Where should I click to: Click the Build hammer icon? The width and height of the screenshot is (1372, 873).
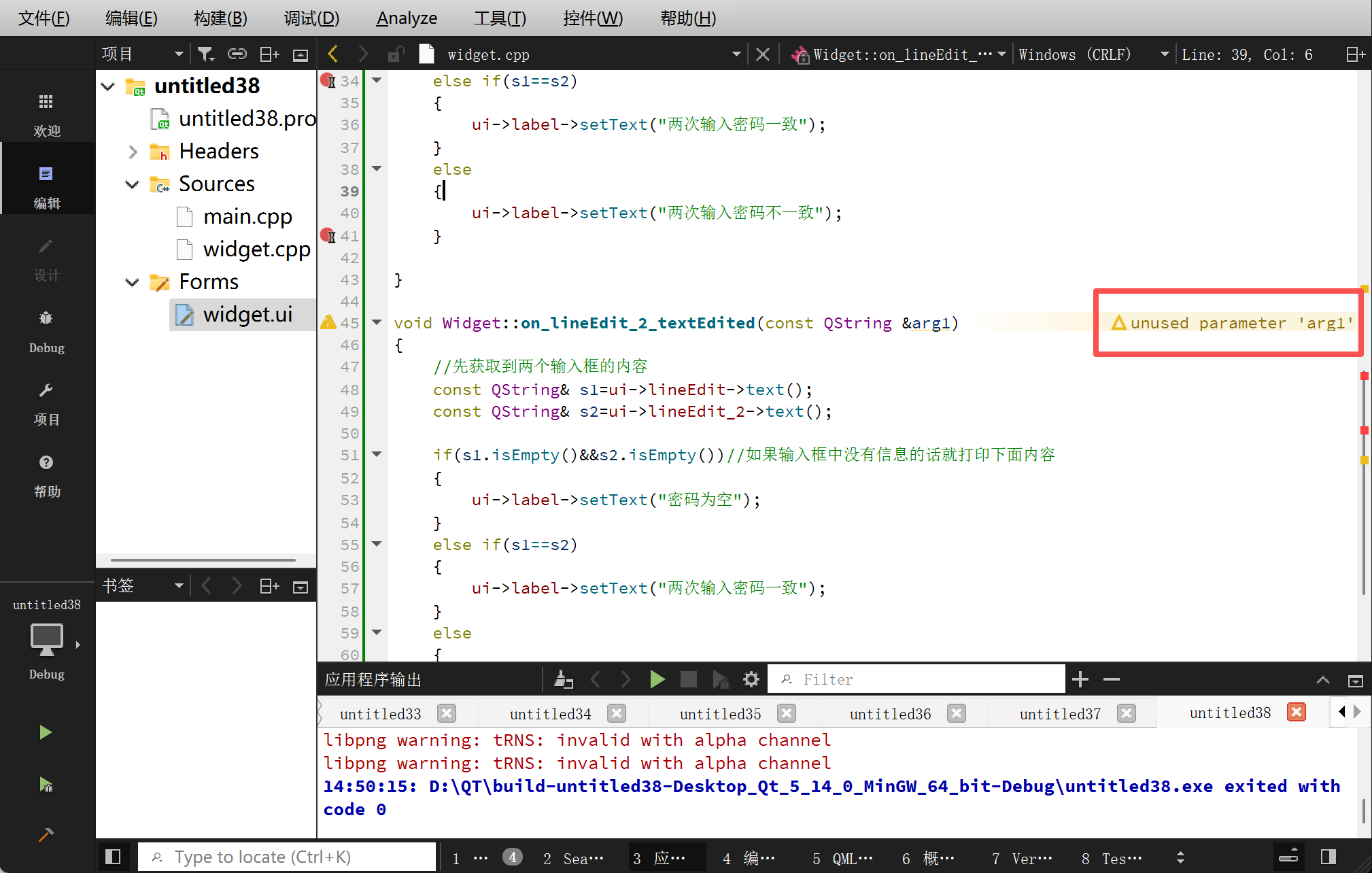[46, 835]
